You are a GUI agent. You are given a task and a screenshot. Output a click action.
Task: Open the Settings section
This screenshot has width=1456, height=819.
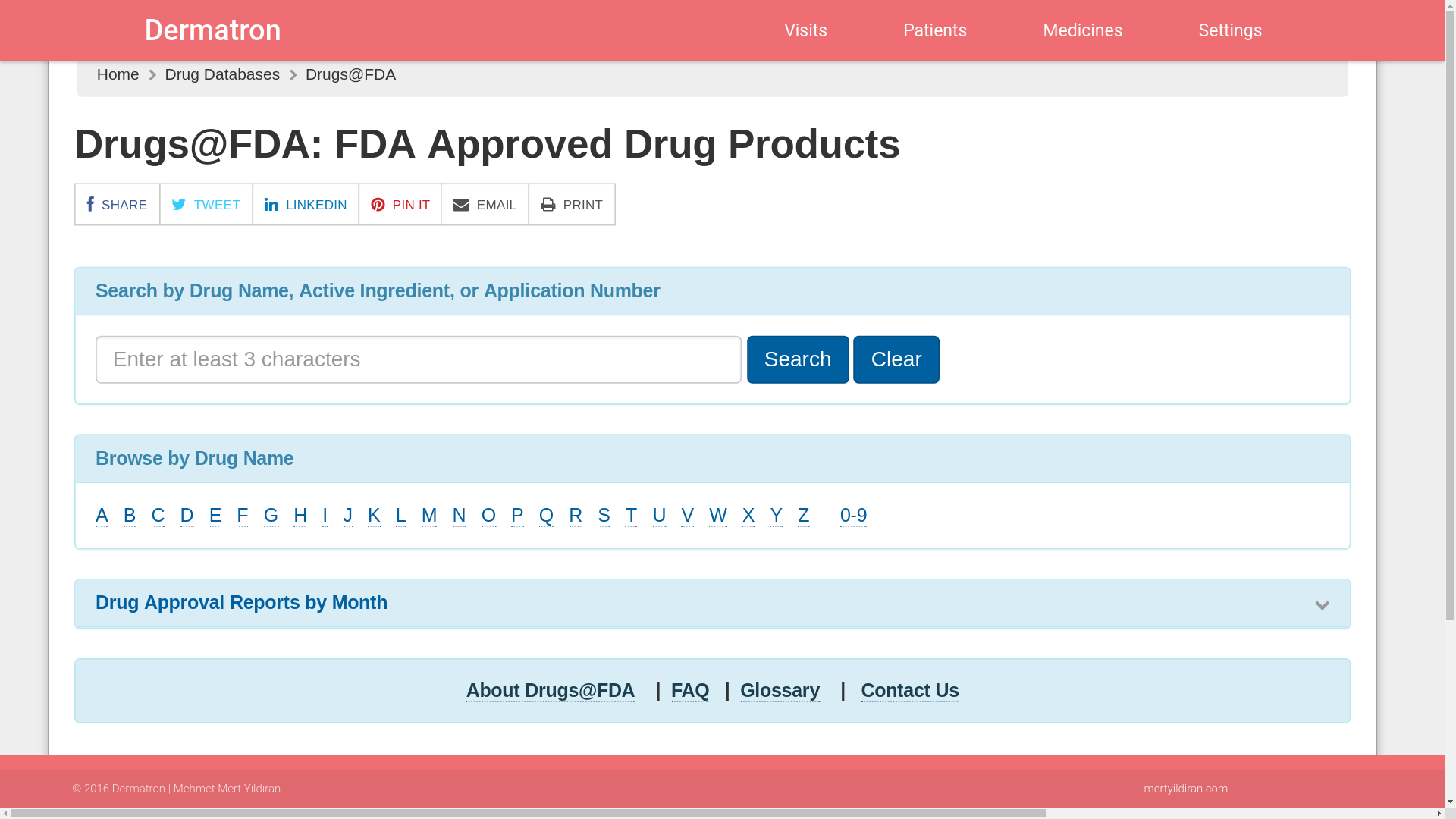coord(1230,30)
